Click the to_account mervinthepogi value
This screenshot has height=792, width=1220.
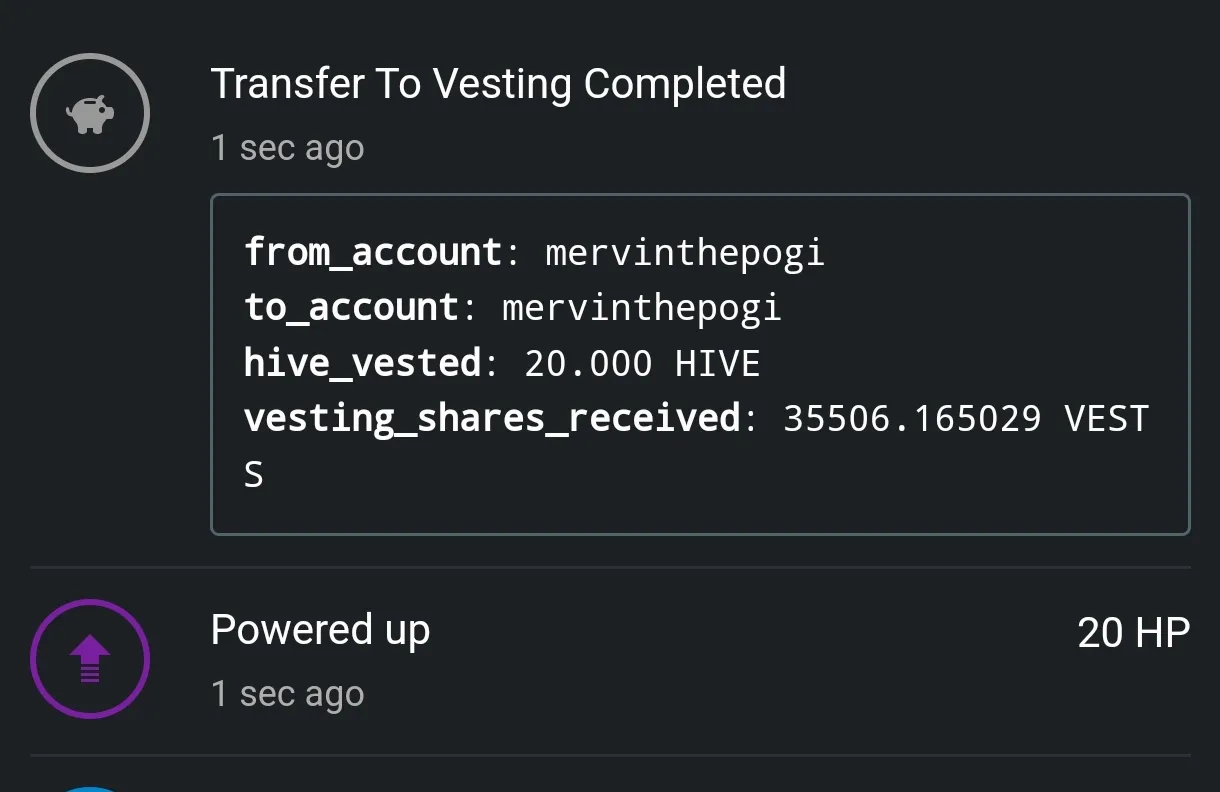641,307
